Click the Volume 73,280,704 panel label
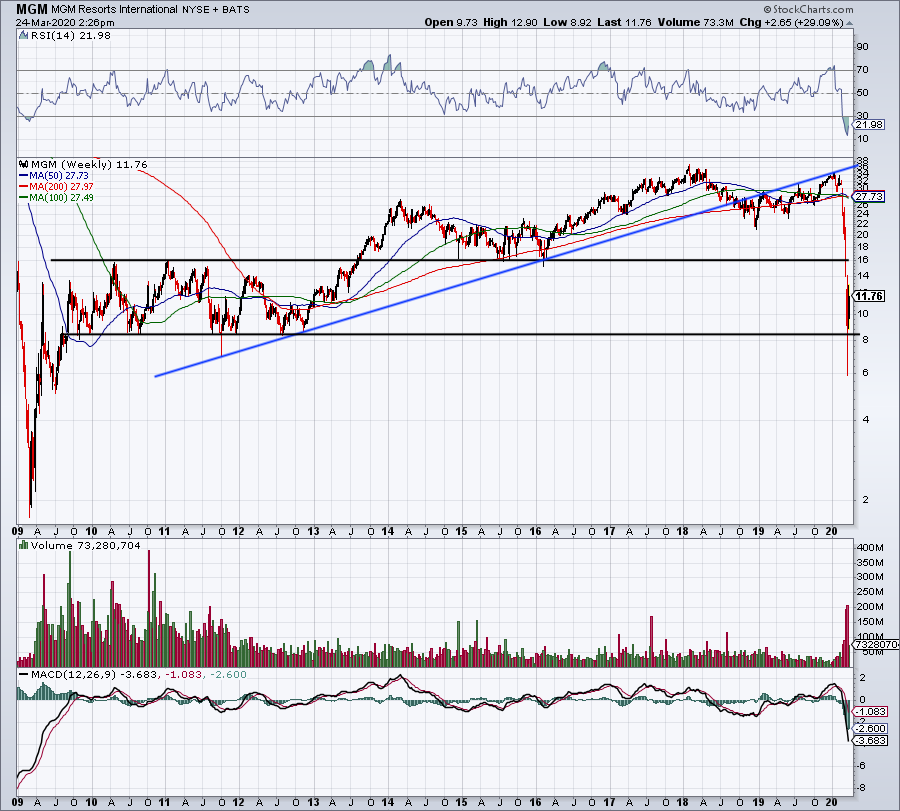The height and width of the screenshot is (811, 900). [86, 546]
